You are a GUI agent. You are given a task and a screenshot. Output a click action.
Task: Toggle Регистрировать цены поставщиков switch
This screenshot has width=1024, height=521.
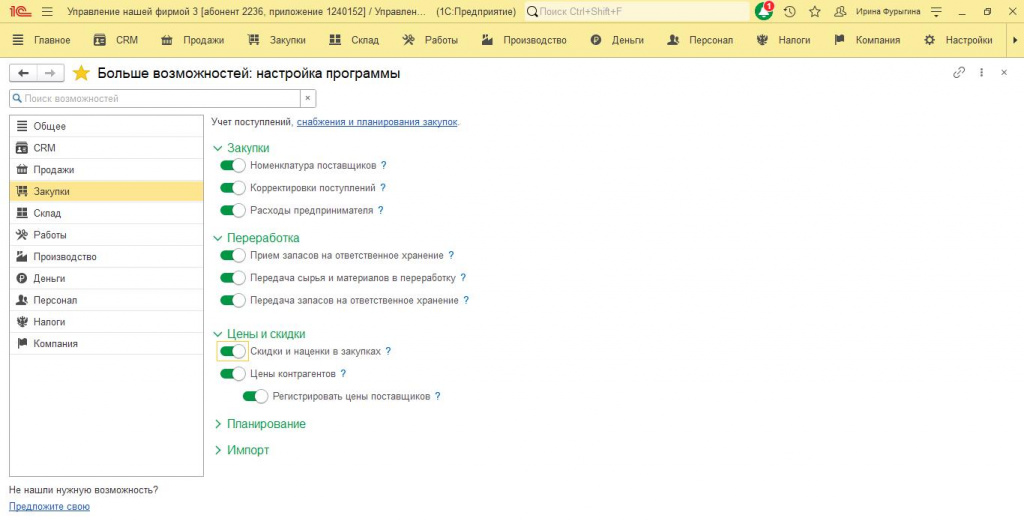coord(255,396)
